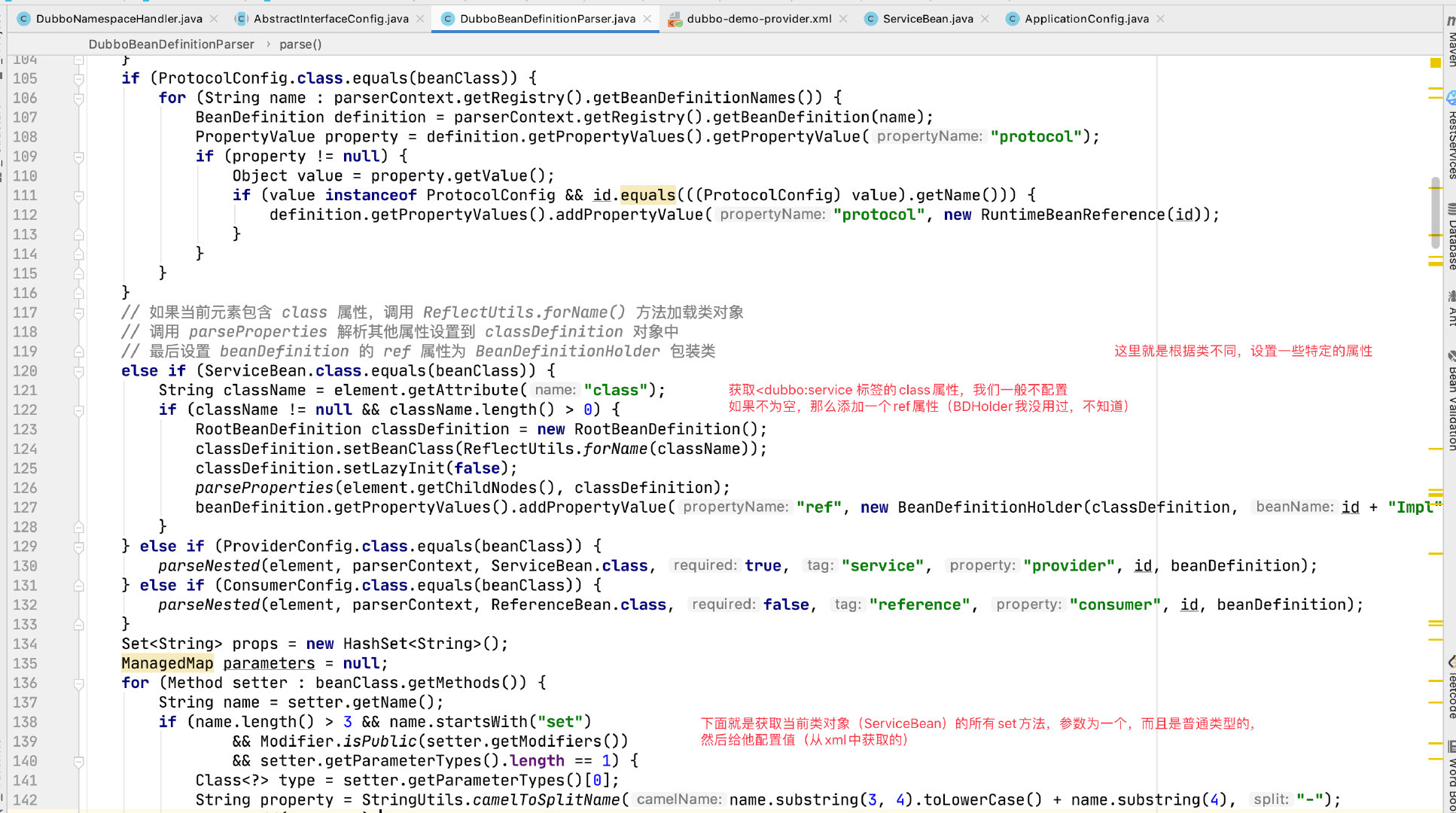Viewport: 1456px width, 813px height.
Task: Close the DubboBeanDefinitionParser.java tab
Action: [x=647, y=19]
